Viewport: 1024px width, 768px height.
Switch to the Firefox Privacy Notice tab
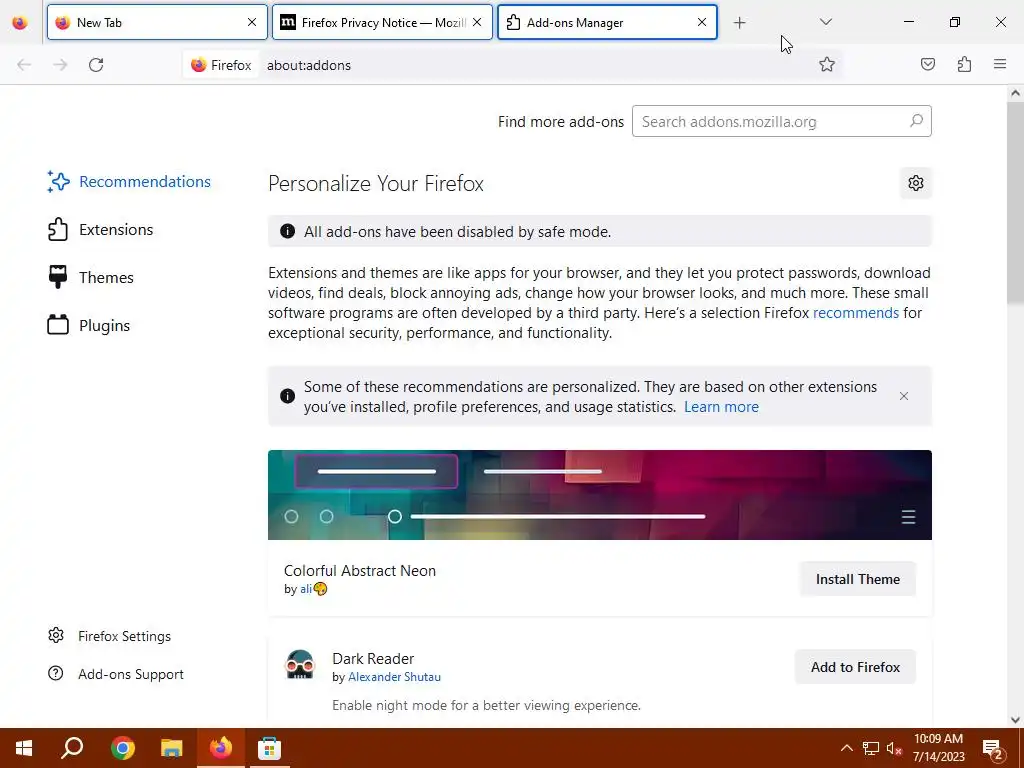click(x=382, y=22)
